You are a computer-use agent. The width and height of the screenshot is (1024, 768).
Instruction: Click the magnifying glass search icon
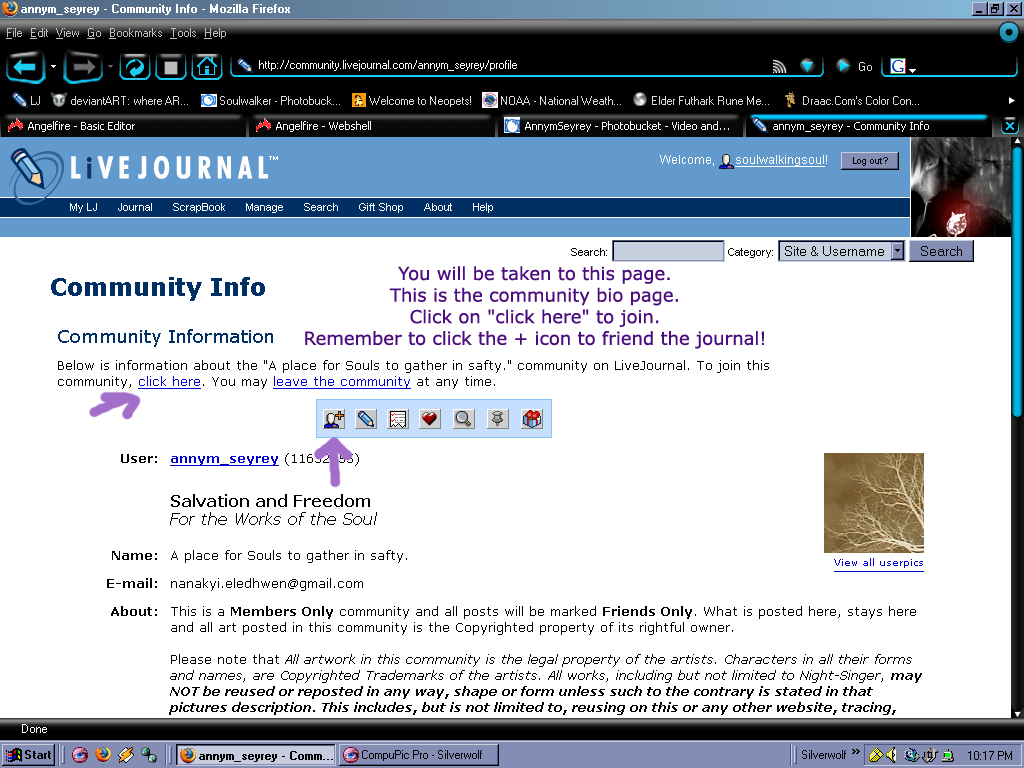(x=464, y=419)
